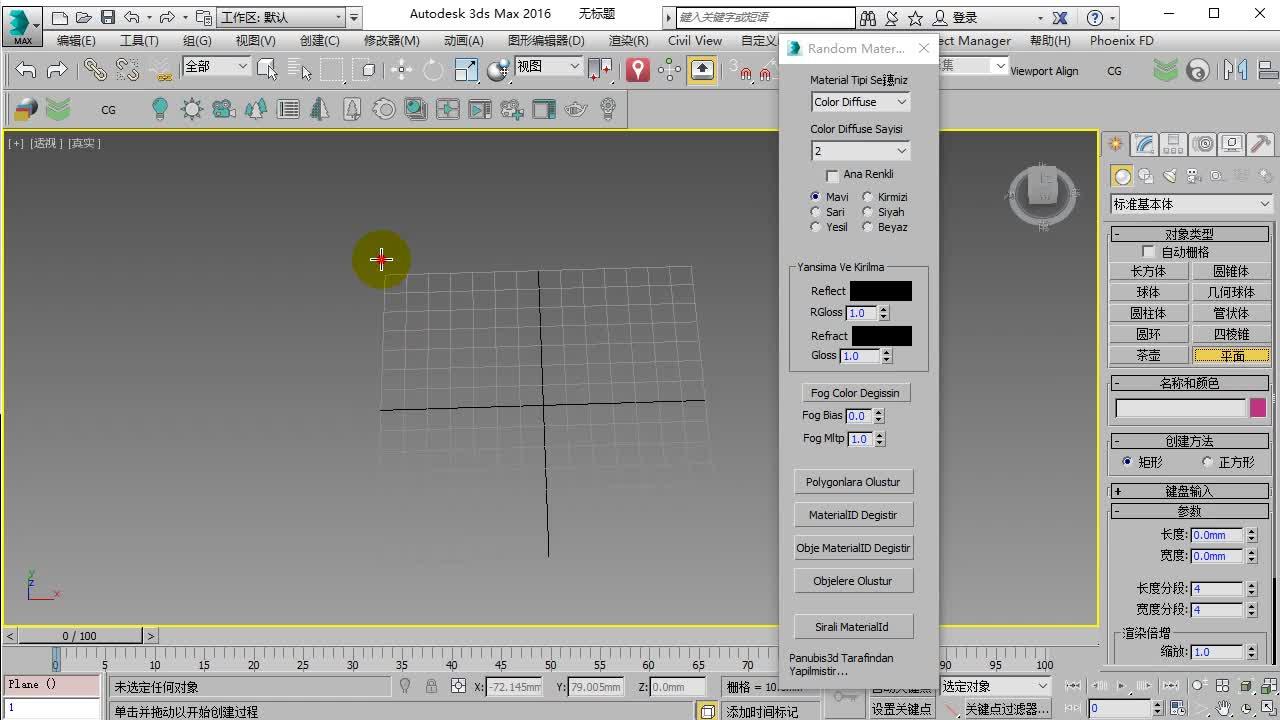Open Select by Name list tool
This screenshot has height=720, width=1280.
pyautogui.click(x=299, y=69)
